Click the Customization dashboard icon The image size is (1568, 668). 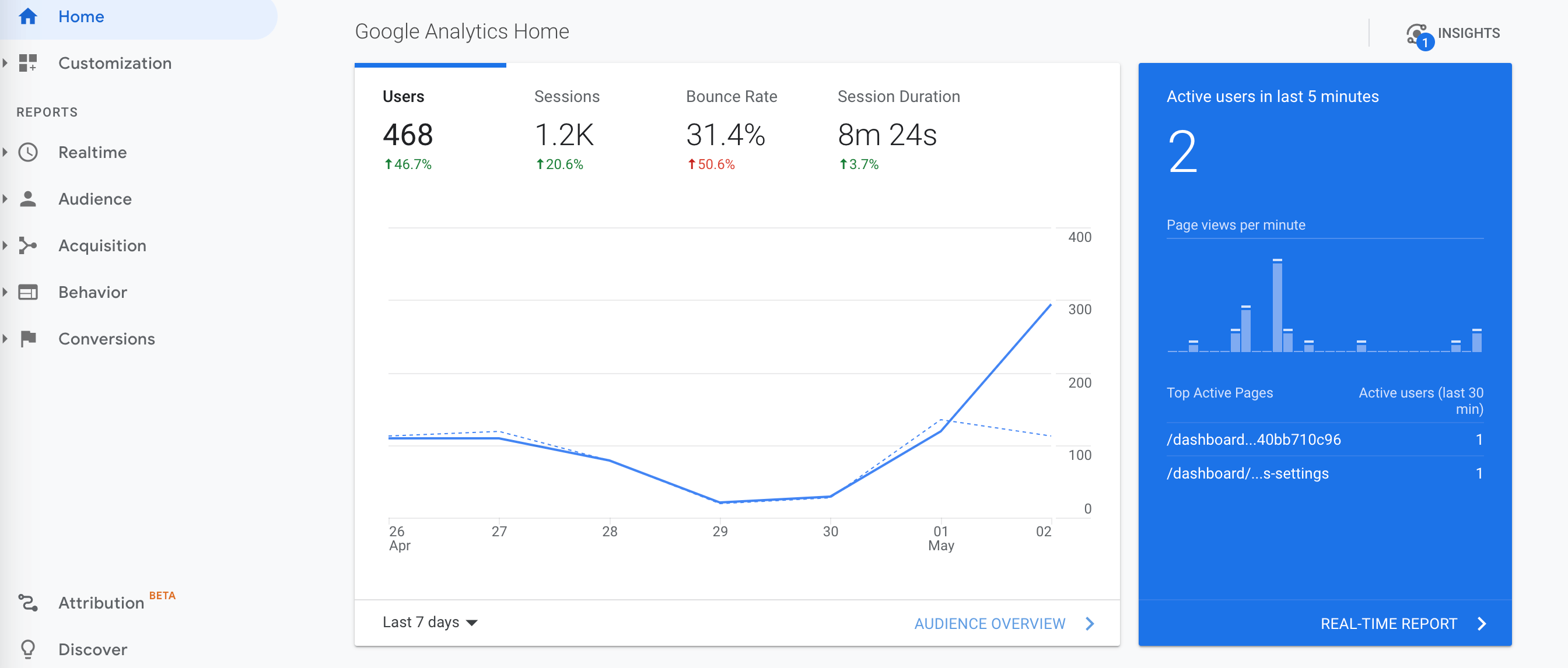tap(28, 63)
